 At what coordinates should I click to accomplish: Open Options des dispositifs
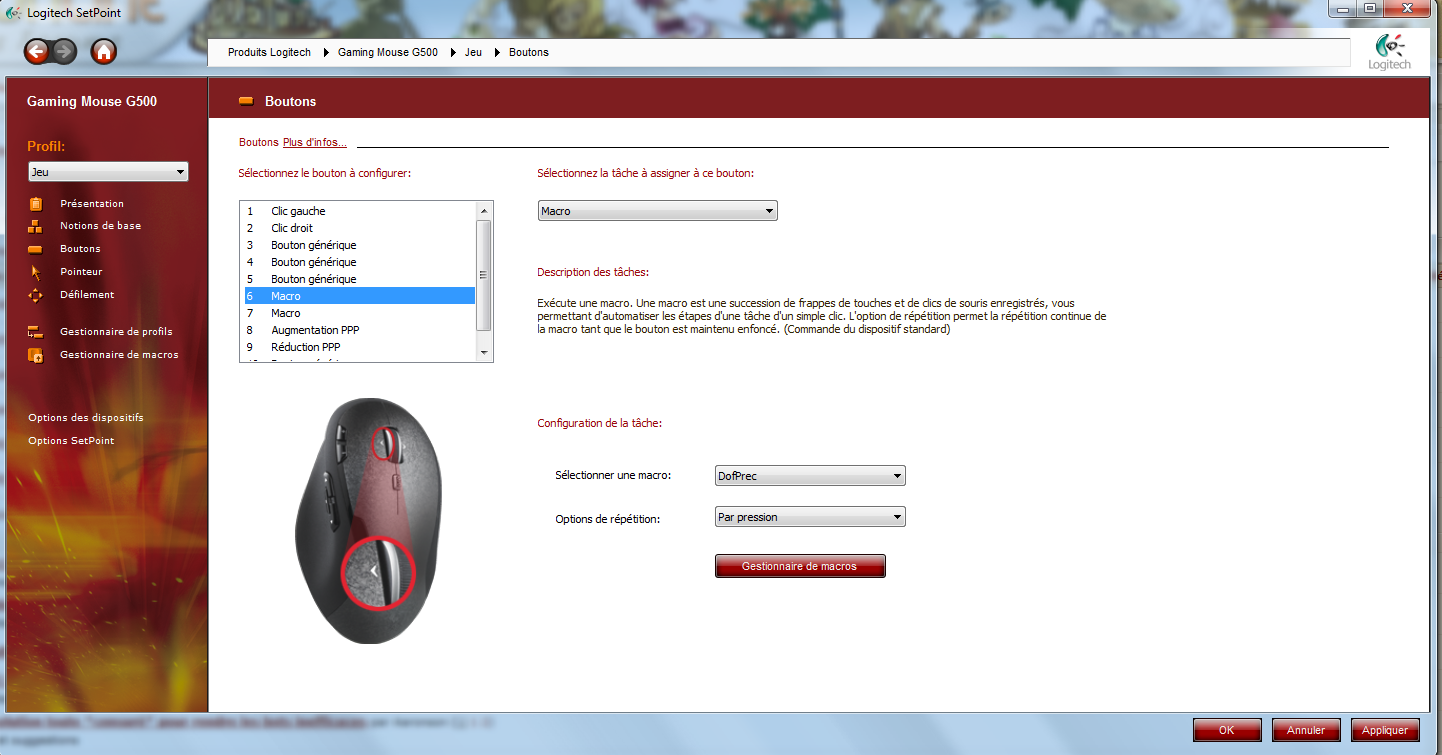(x=86, y=418)
